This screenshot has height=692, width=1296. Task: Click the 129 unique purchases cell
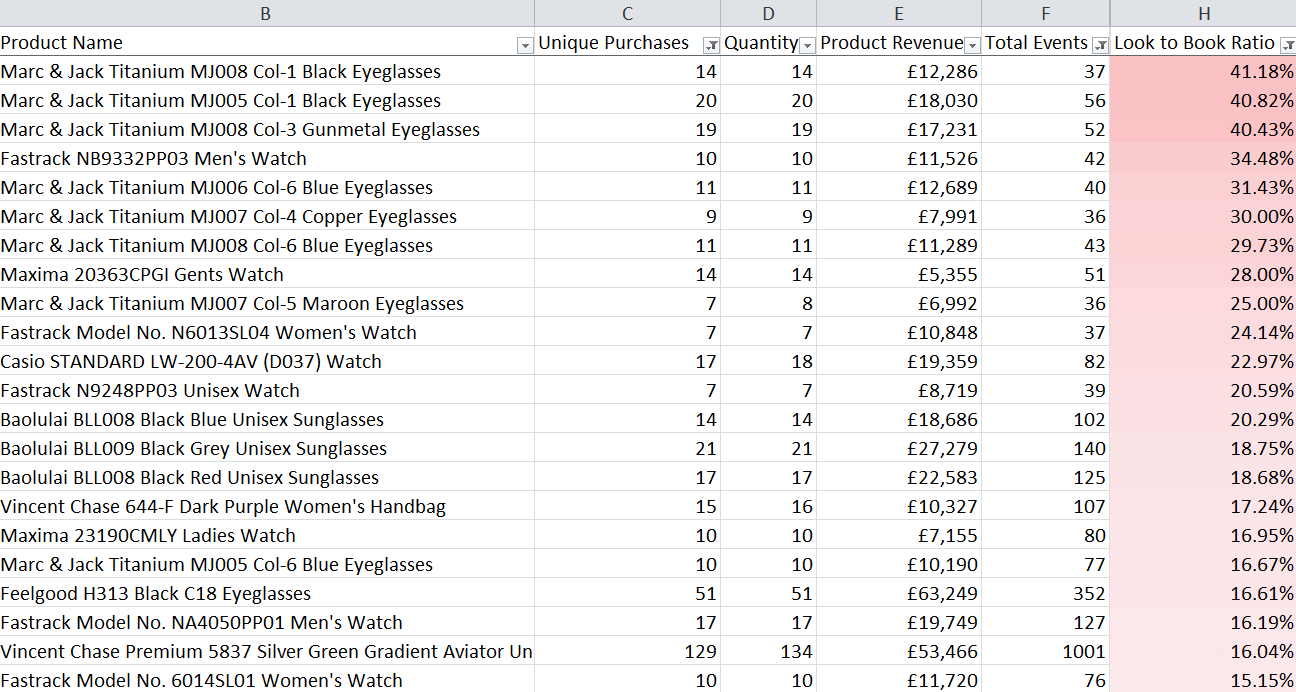[x=627, y=651]
